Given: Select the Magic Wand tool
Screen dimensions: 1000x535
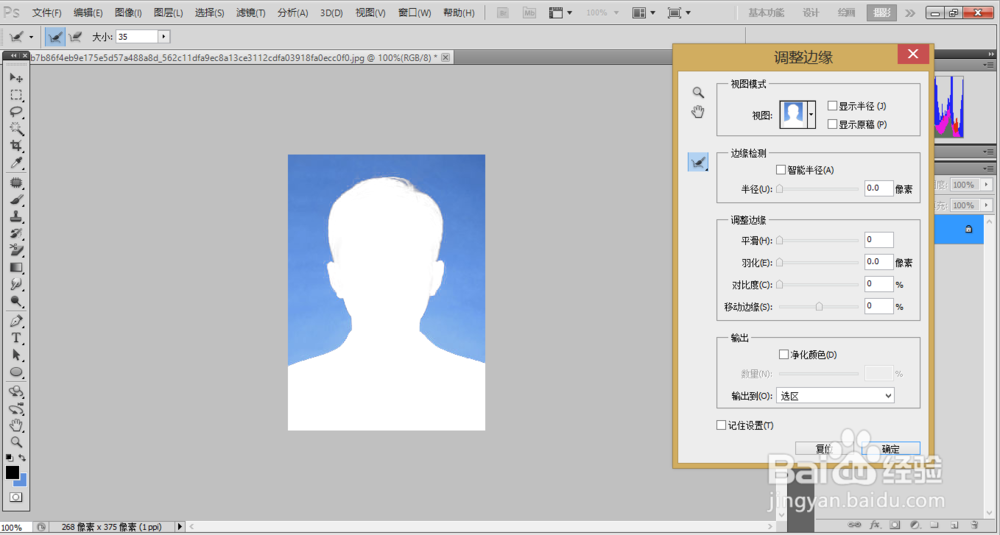Looking at the screenshot, I should (x=16, y=129).
